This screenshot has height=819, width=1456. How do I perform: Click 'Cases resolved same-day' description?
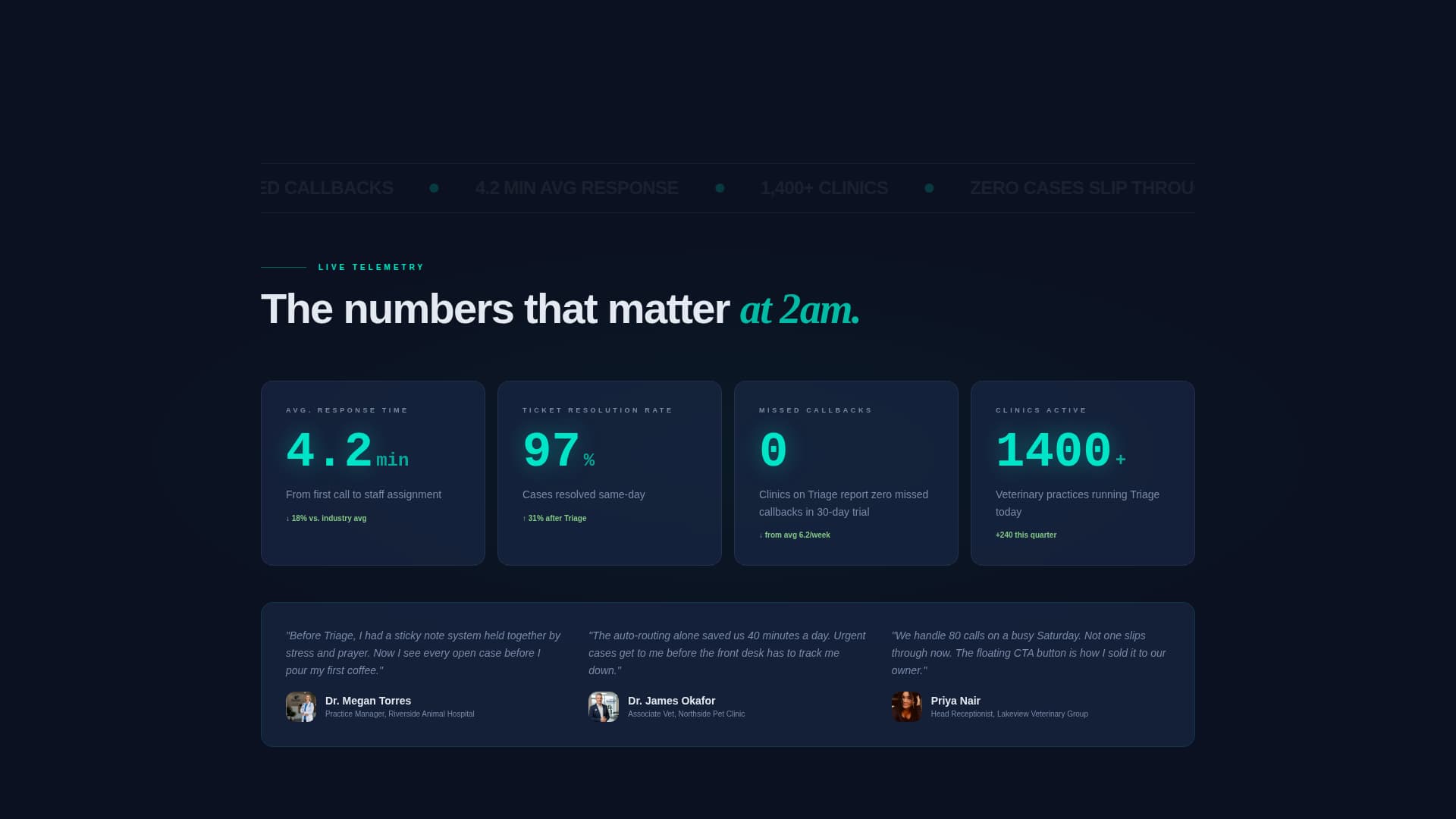tap(584, 494)
